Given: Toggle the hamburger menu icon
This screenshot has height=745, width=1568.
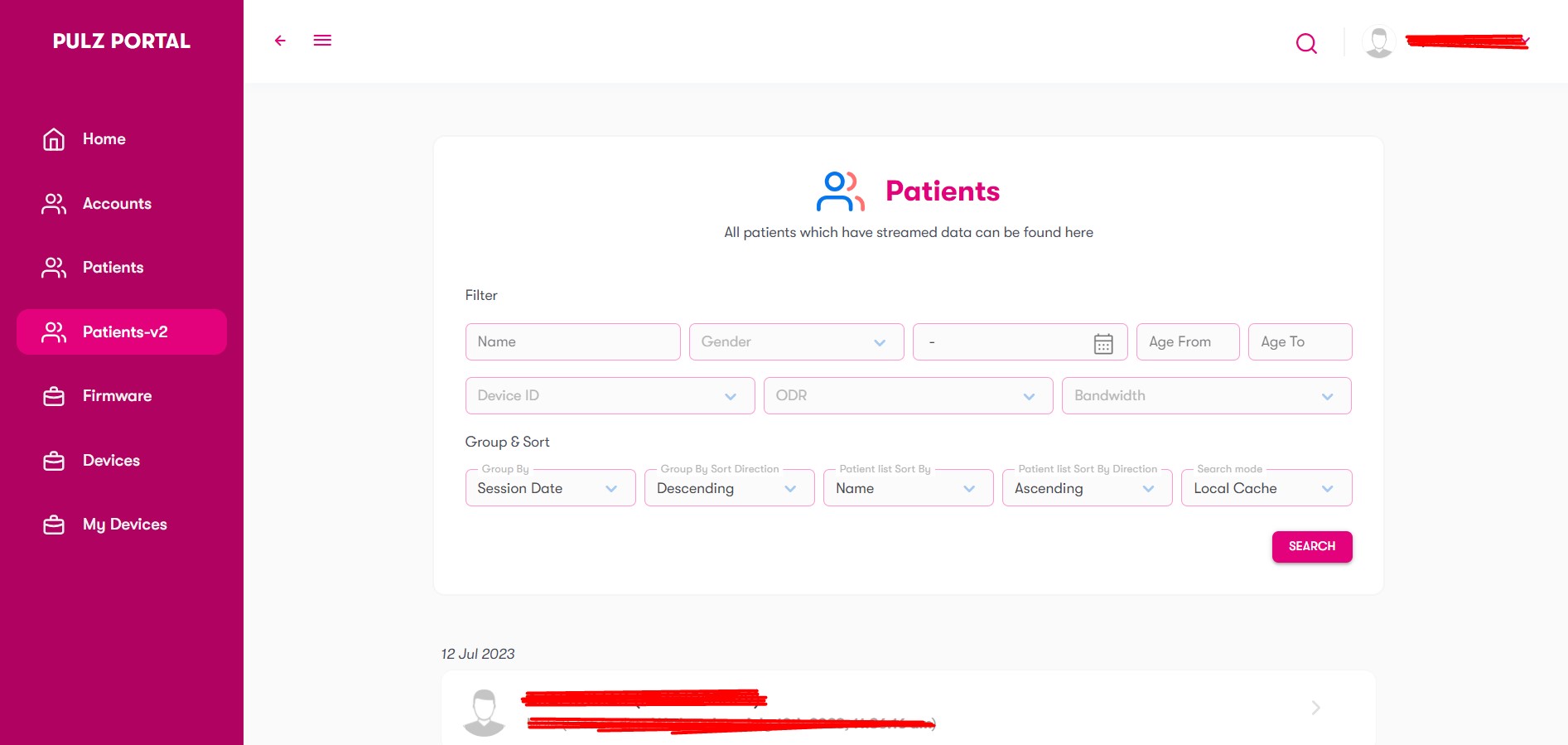Looking at the screenshot, I should pos(322,41).
